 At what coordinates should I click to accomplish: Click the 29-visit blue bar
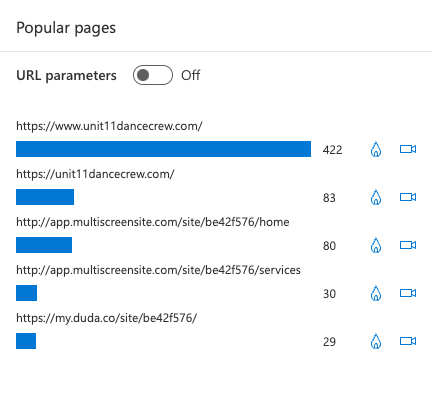click(x=26, y=341)
